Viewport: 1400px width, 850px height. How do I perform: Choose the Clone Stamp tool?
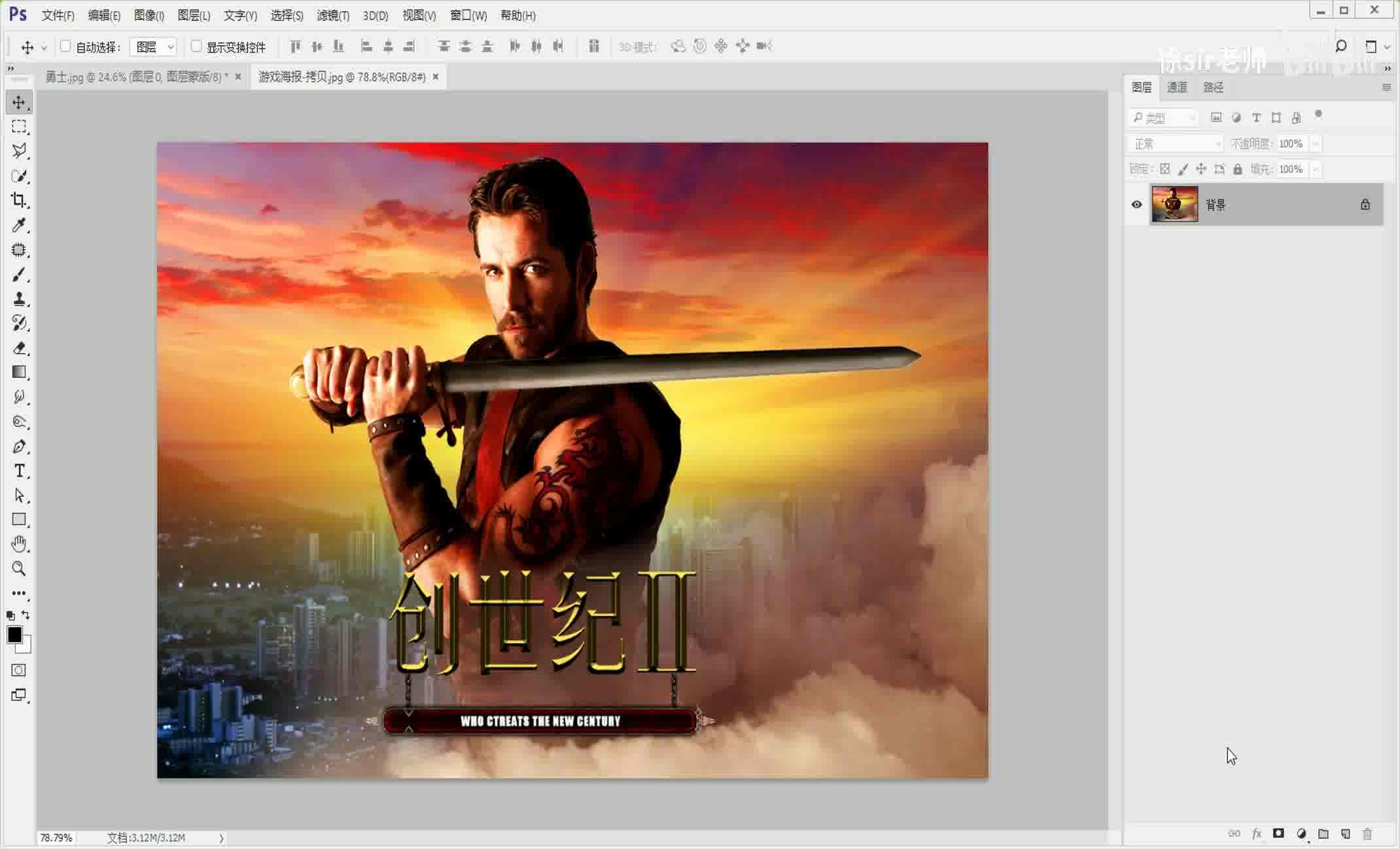19,299
